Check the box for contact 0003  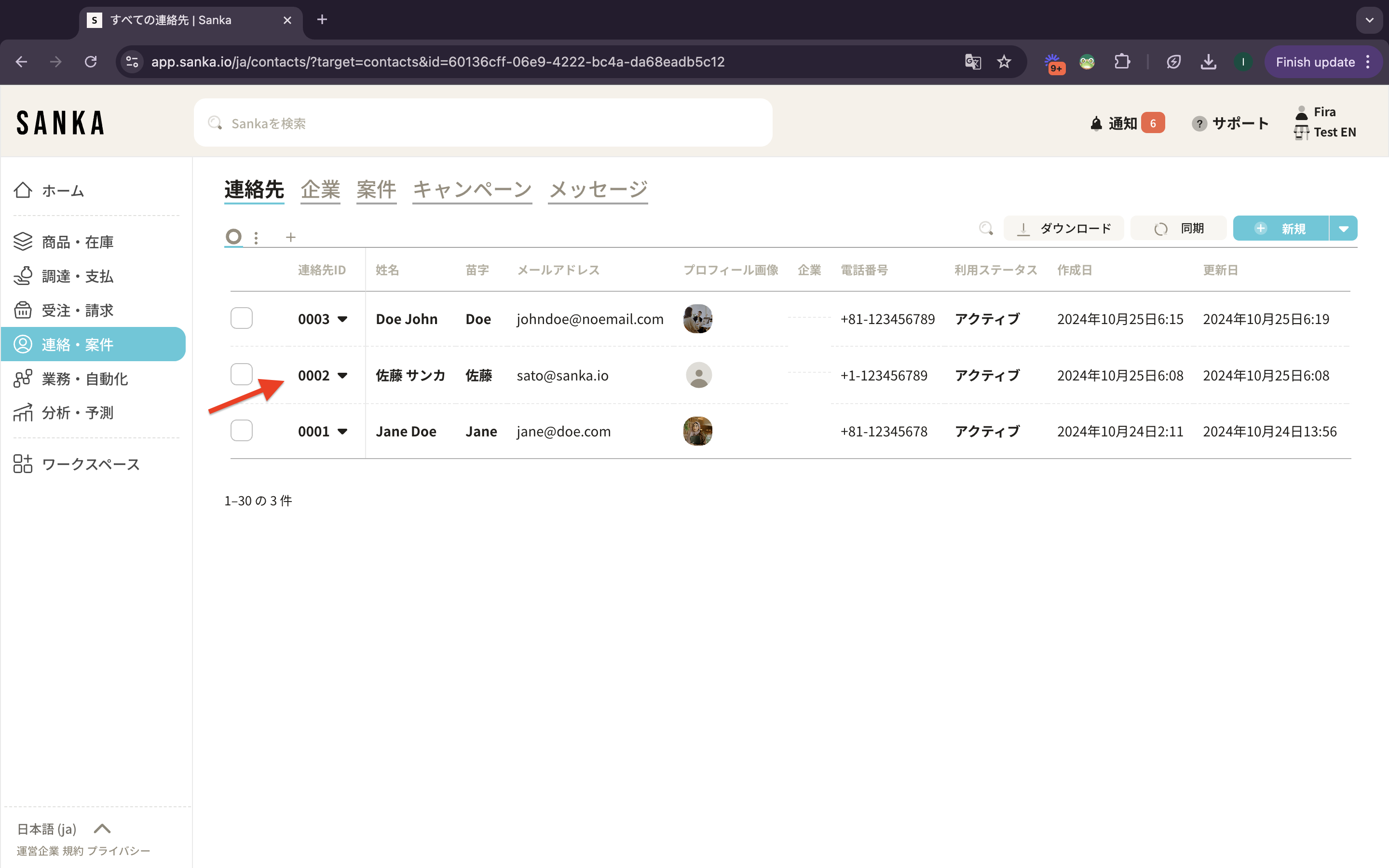(241, 318)
